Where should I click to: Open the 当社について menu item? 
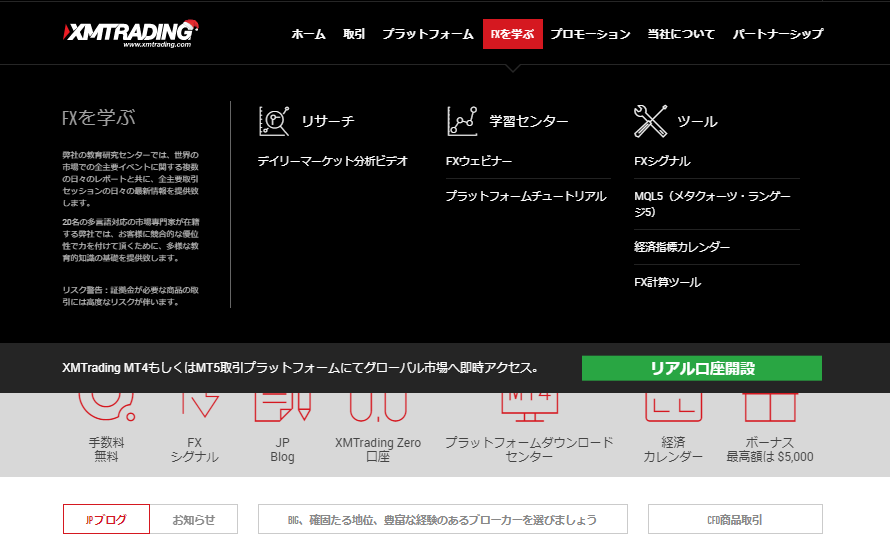point(681,34)
